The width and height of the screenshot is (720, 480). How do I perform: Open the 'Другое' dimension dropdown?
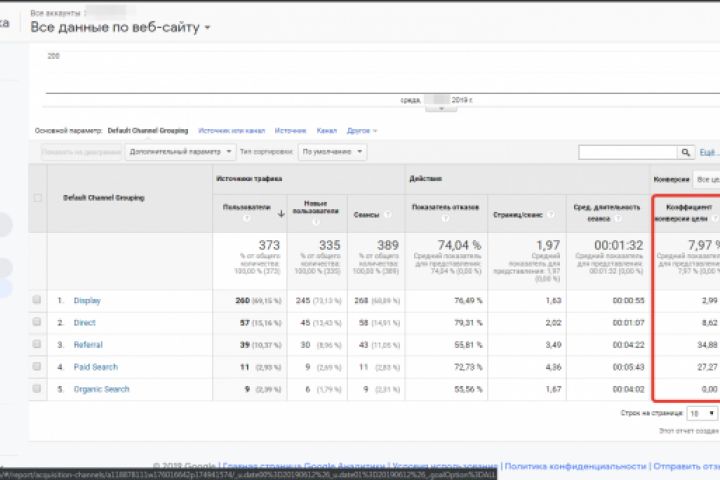click(x=362, y=131)
